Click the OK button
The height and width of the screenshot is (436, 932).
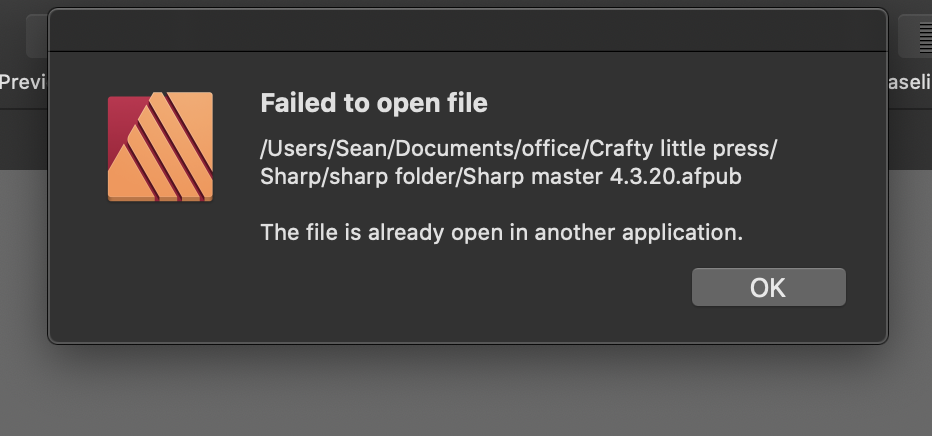(x=769, y=287)
